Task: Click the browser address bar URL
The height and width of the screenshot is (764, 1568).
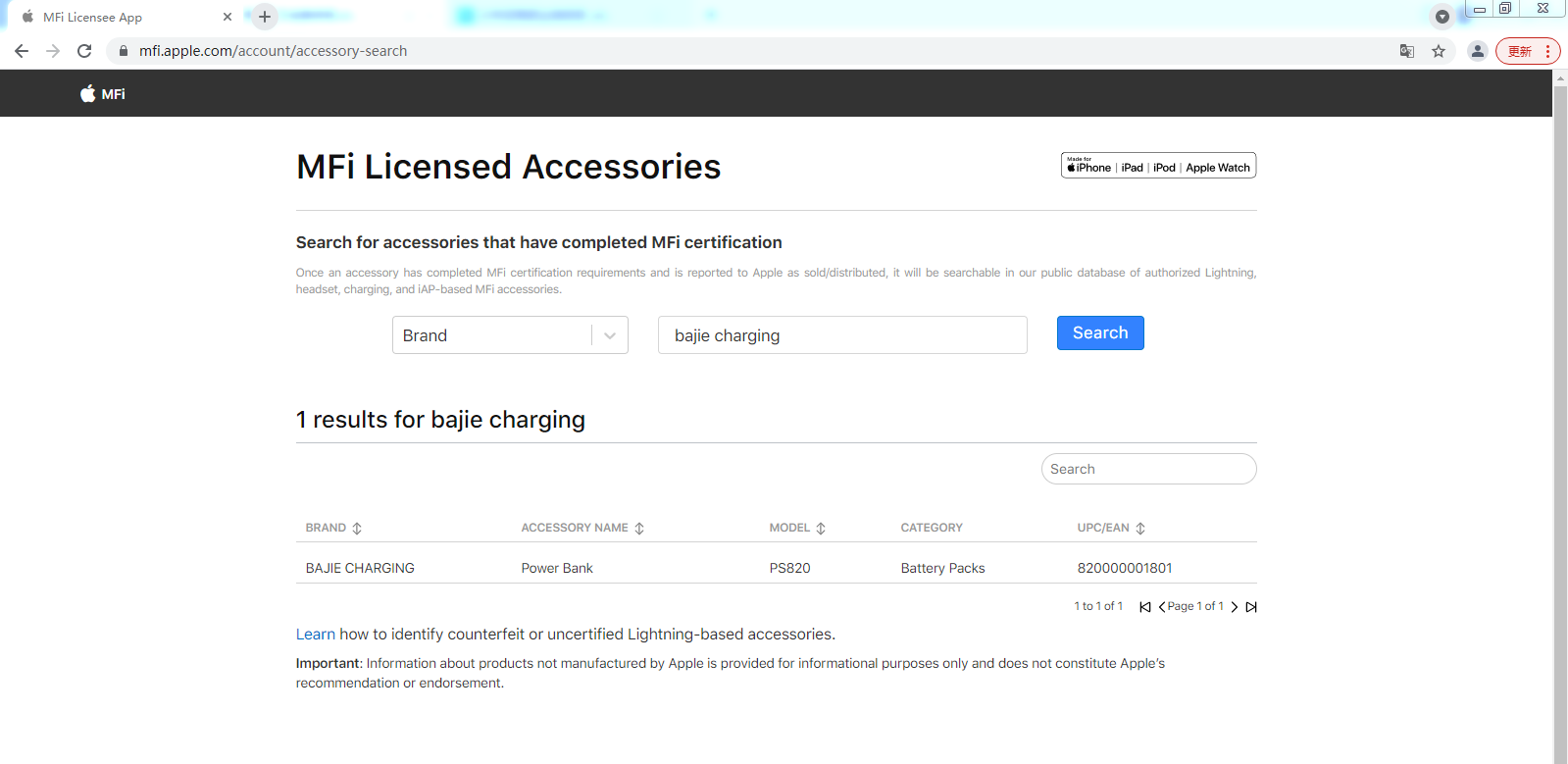Action: click(x=273, y=51)
